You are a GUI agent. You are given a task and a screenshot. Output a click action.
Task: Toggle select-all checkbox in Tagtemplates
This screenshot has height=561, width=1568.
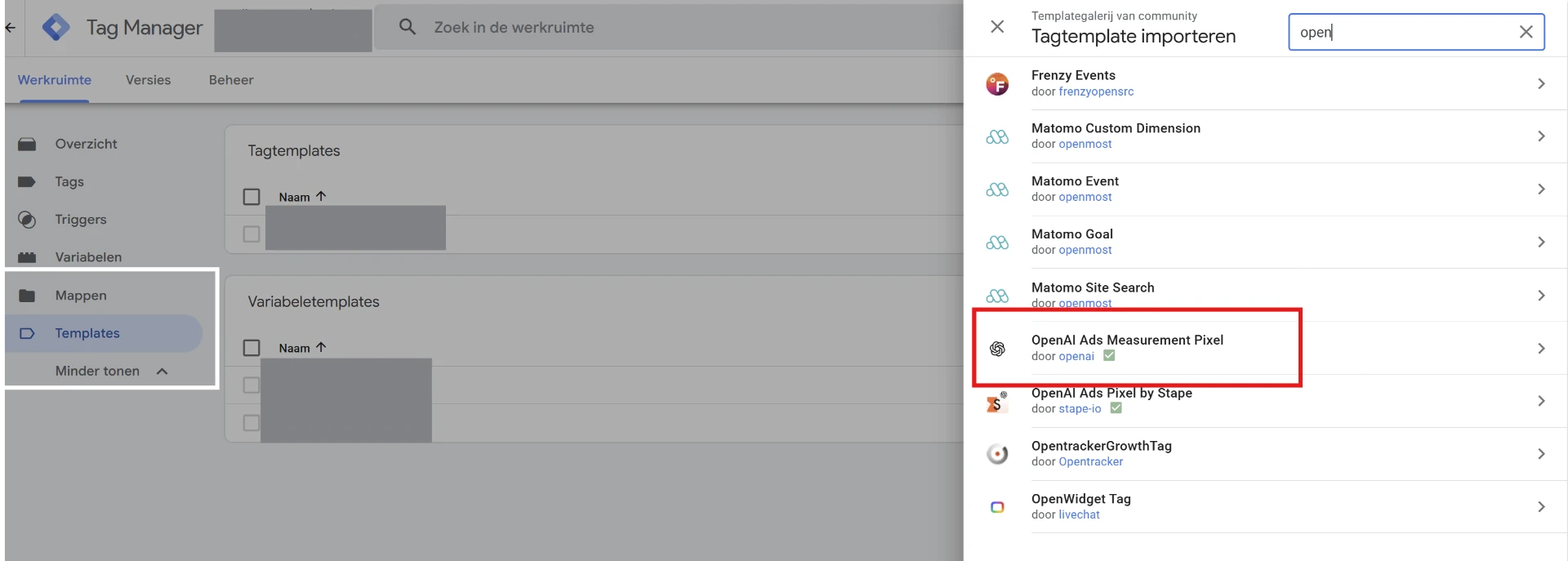(x=252, y=197)
